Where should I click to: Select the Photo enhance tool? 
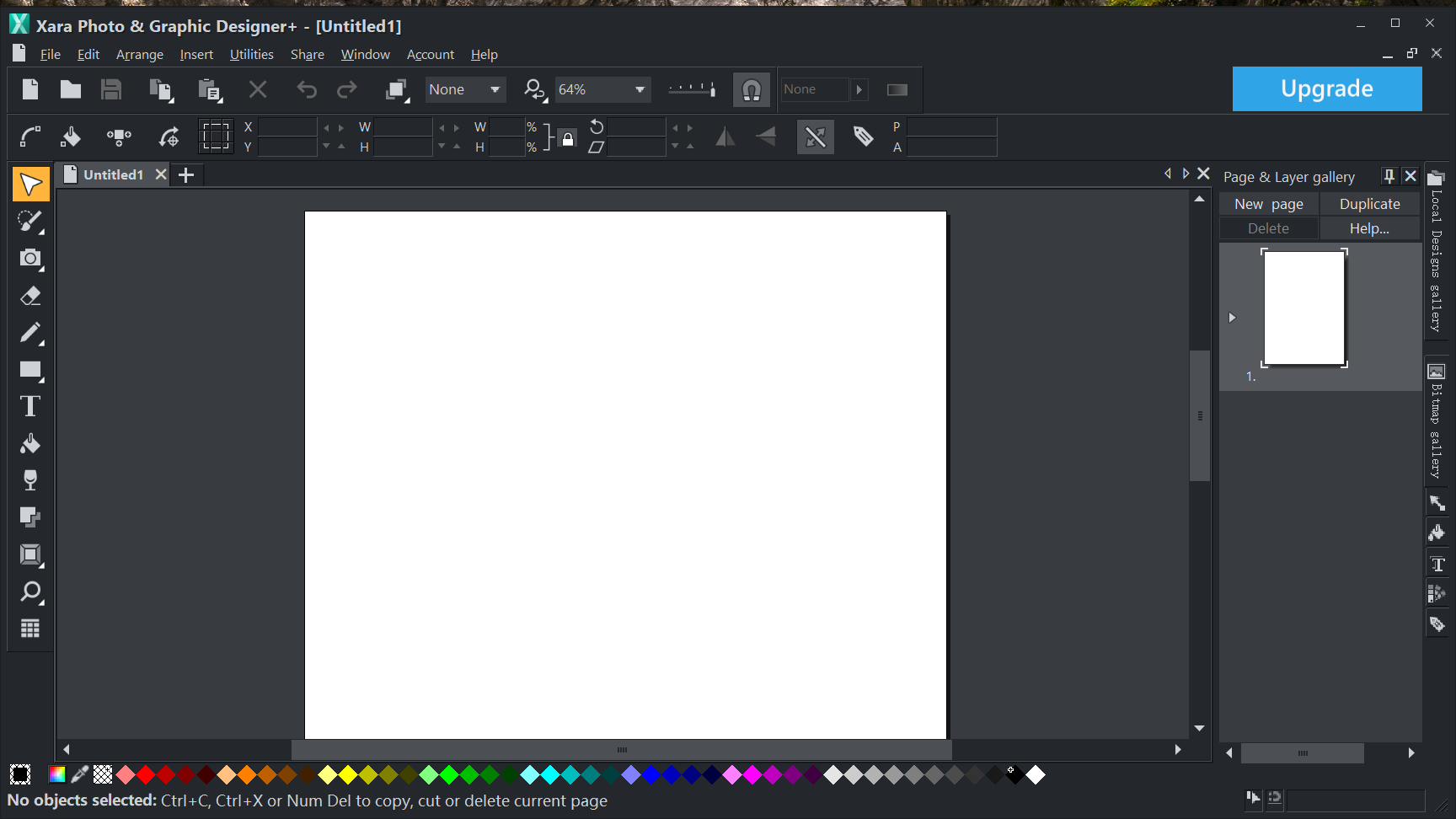point(31,222)
